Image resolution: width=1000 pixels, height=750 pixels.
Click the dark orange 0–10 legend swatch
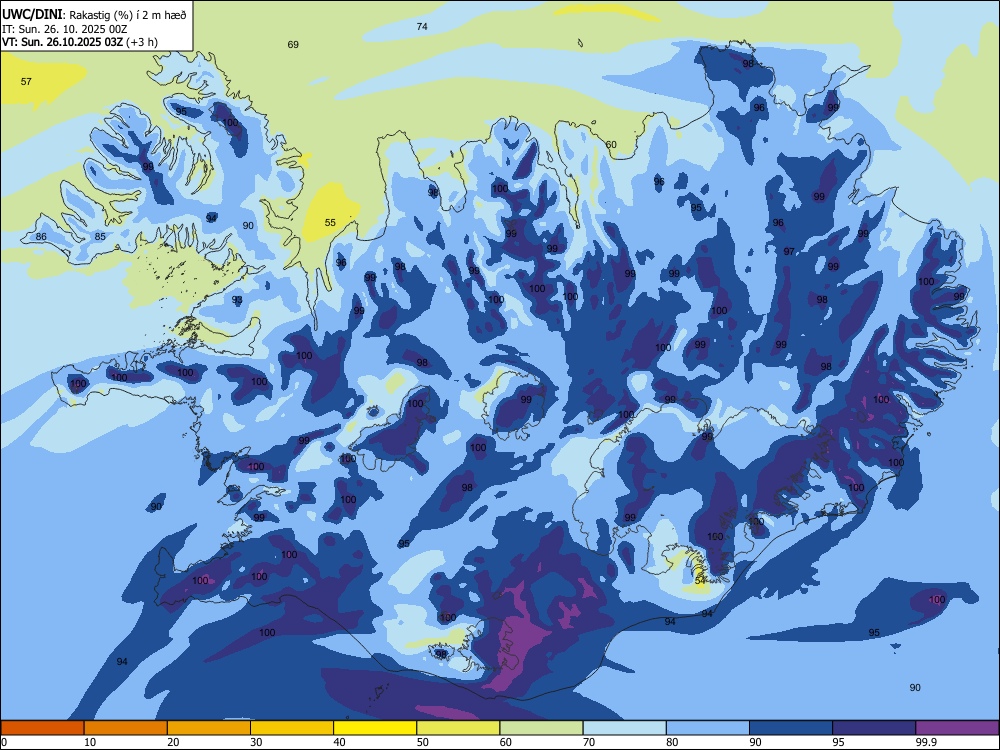tap(42, 728)
